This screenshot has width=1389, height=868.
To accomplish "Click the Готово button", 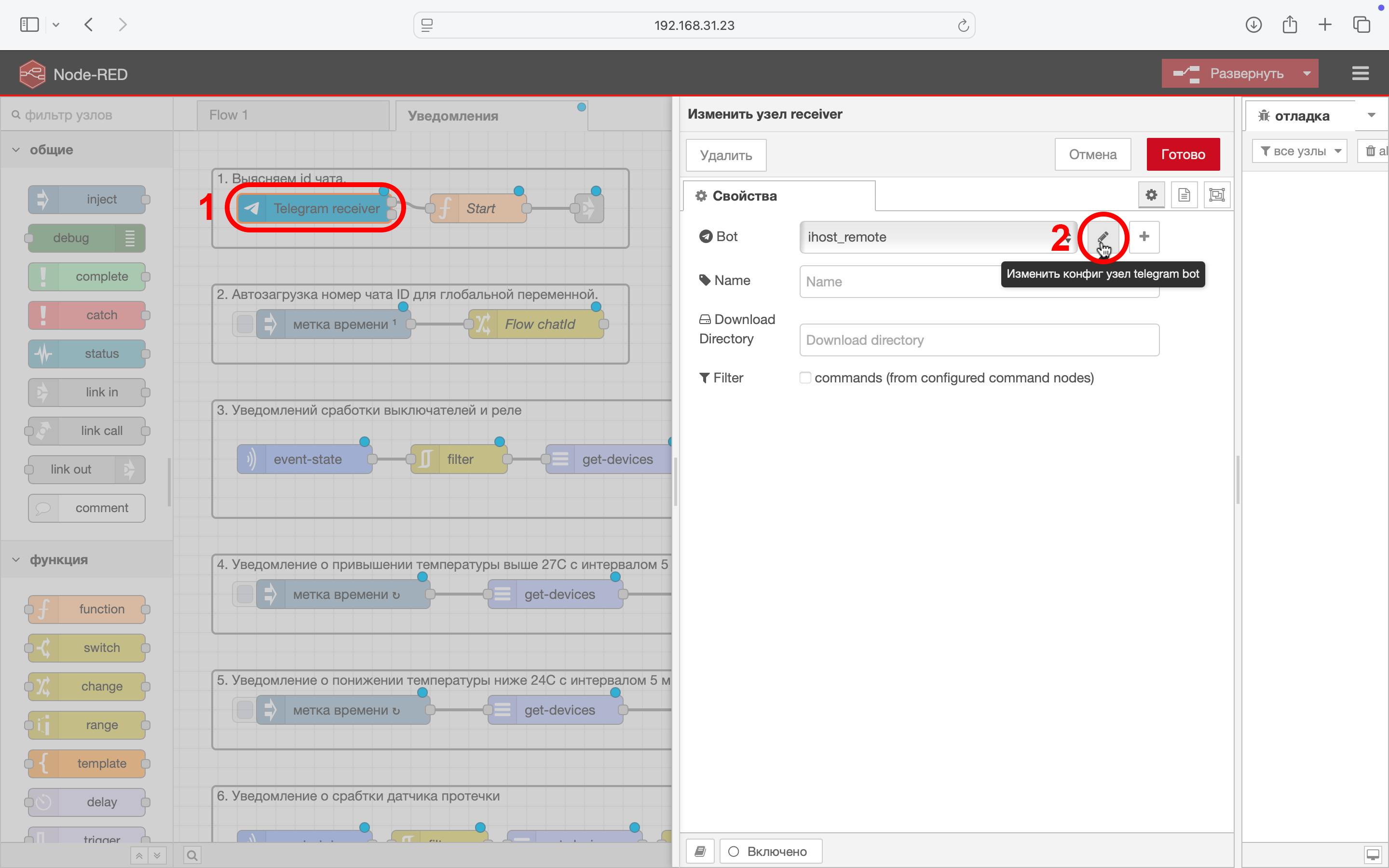I will click(1183, 154).
